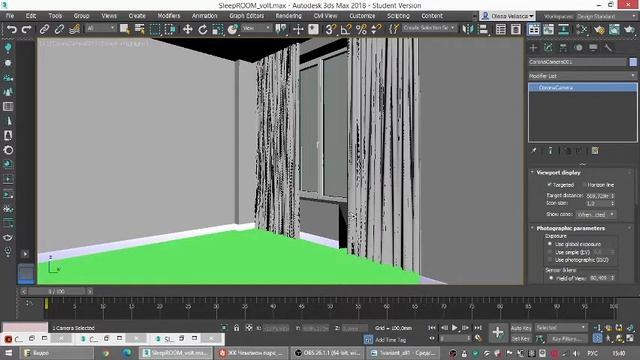The height and width of the screenshot is (360, 640).
Task: Activate the Select and Move tool
Action: coord(187,29)
